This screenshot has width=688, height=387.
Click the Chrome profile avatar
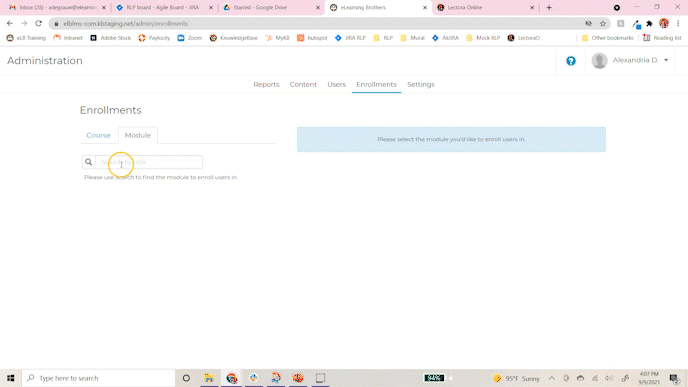tap(664, 24)
